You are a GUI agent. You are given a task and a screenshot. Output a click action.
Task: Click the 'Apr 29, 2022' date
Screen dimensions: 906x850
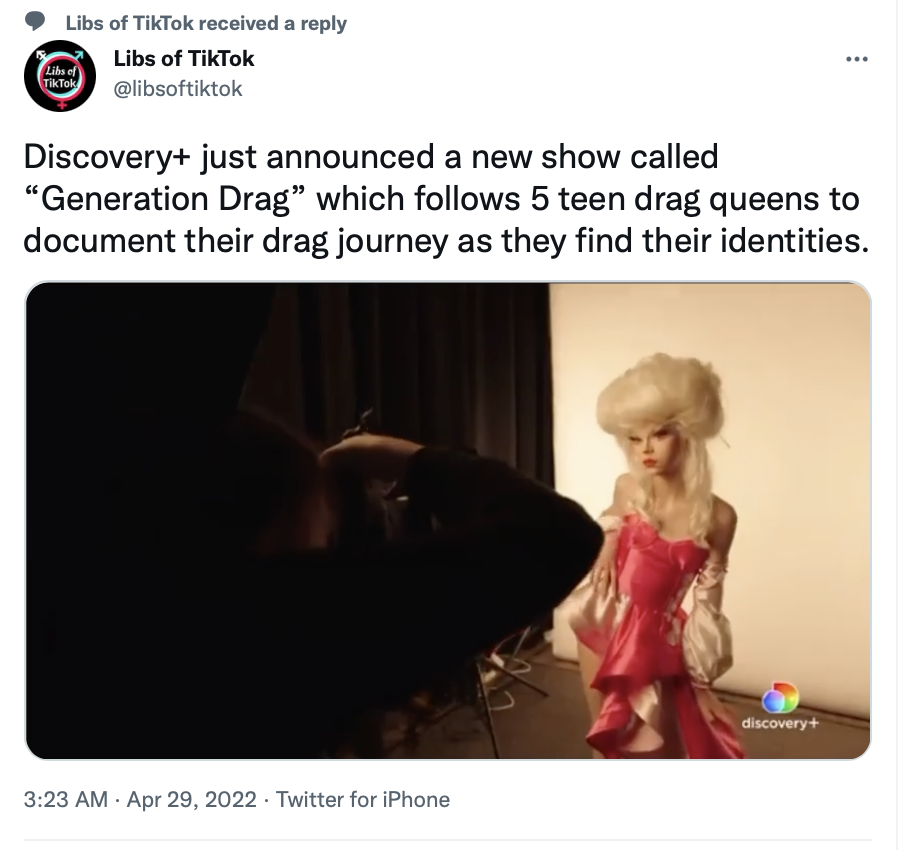tap(191, 800)
